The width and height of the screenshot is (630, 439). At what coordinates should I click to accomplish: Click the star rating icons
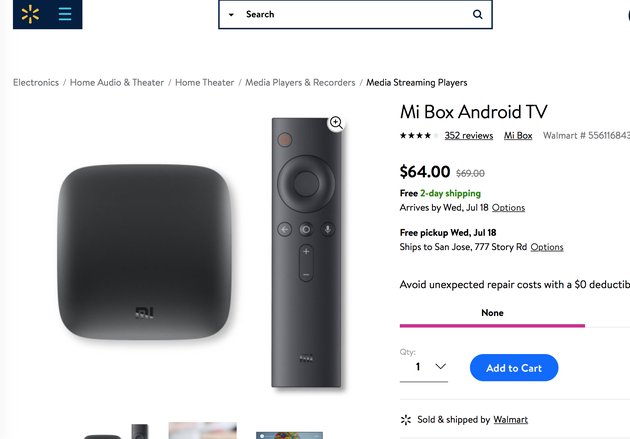[x=415, y=135]
